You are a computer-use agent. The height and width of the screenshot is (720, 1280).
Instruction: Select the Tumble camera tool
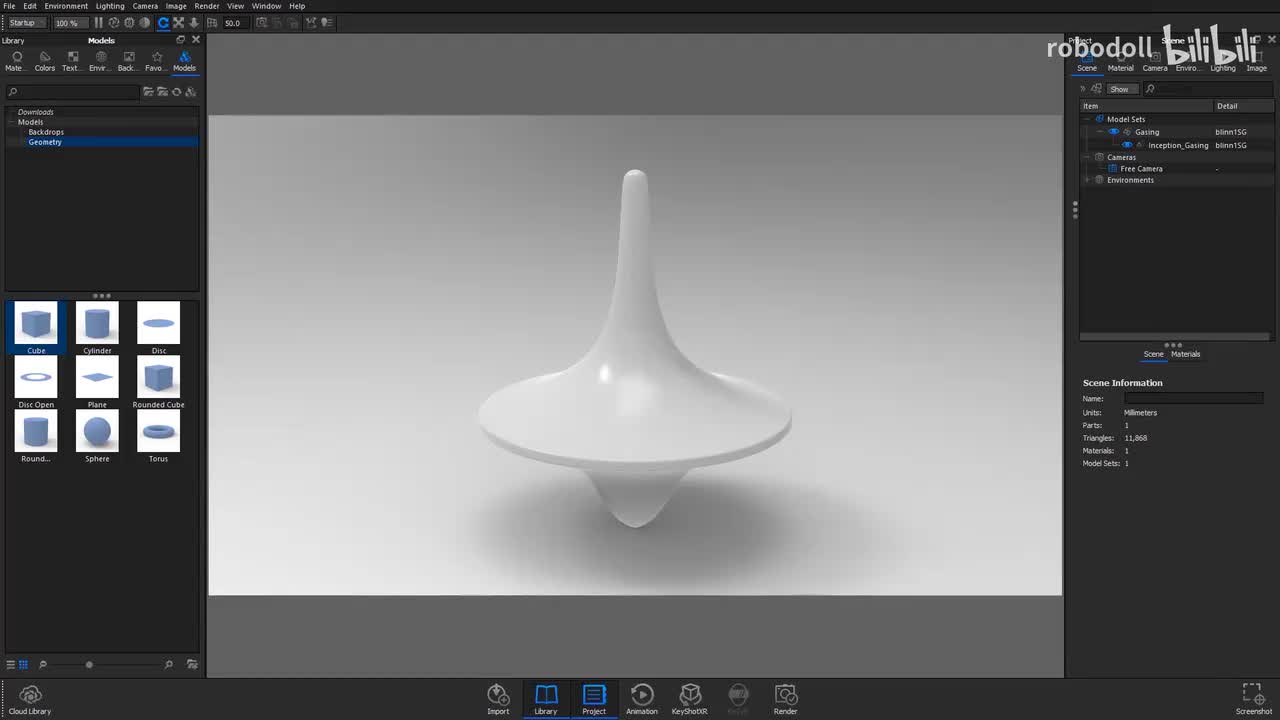pos(163,22)
